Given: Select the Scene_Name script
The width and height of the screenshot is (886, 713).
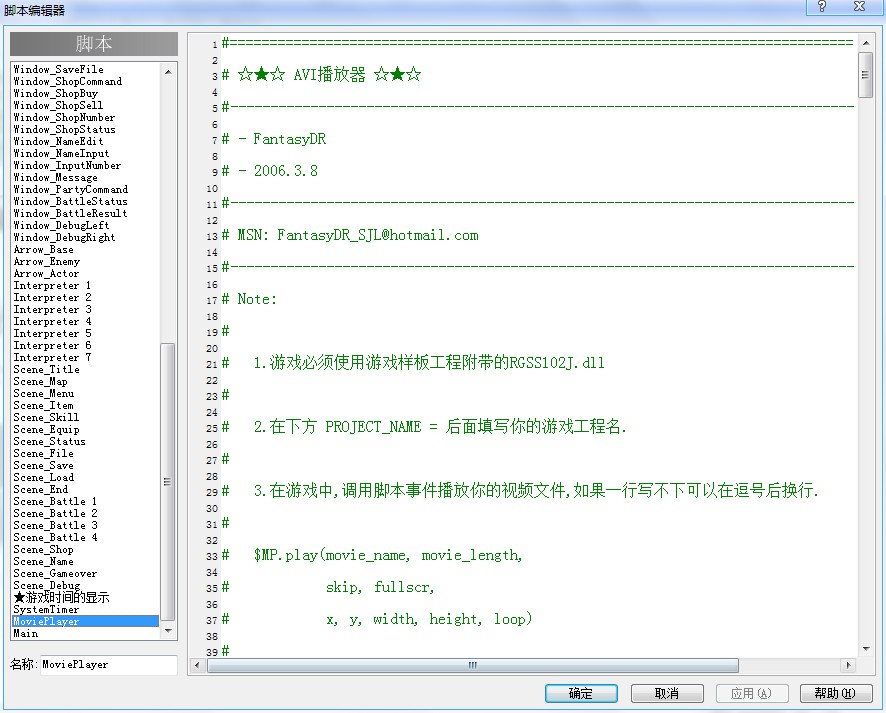Looking at the screenshot, I should pyautogui.click(x=85, y=562).
